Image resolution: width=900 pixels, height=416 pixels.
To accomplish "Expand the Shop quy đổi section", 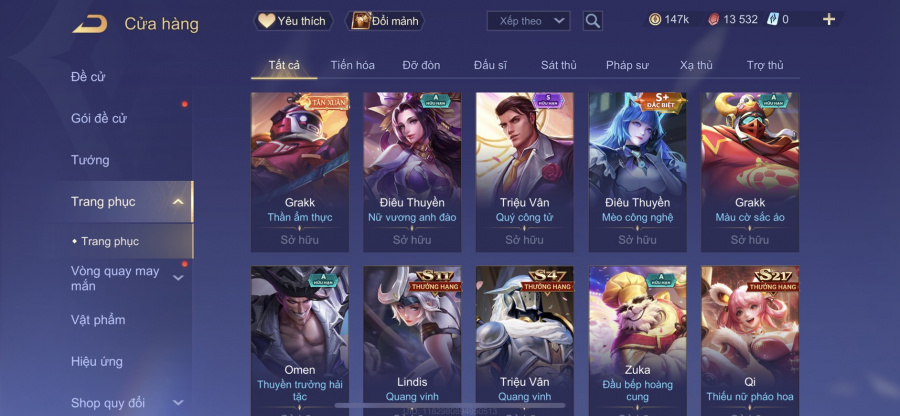I will [x=178, y=403].
